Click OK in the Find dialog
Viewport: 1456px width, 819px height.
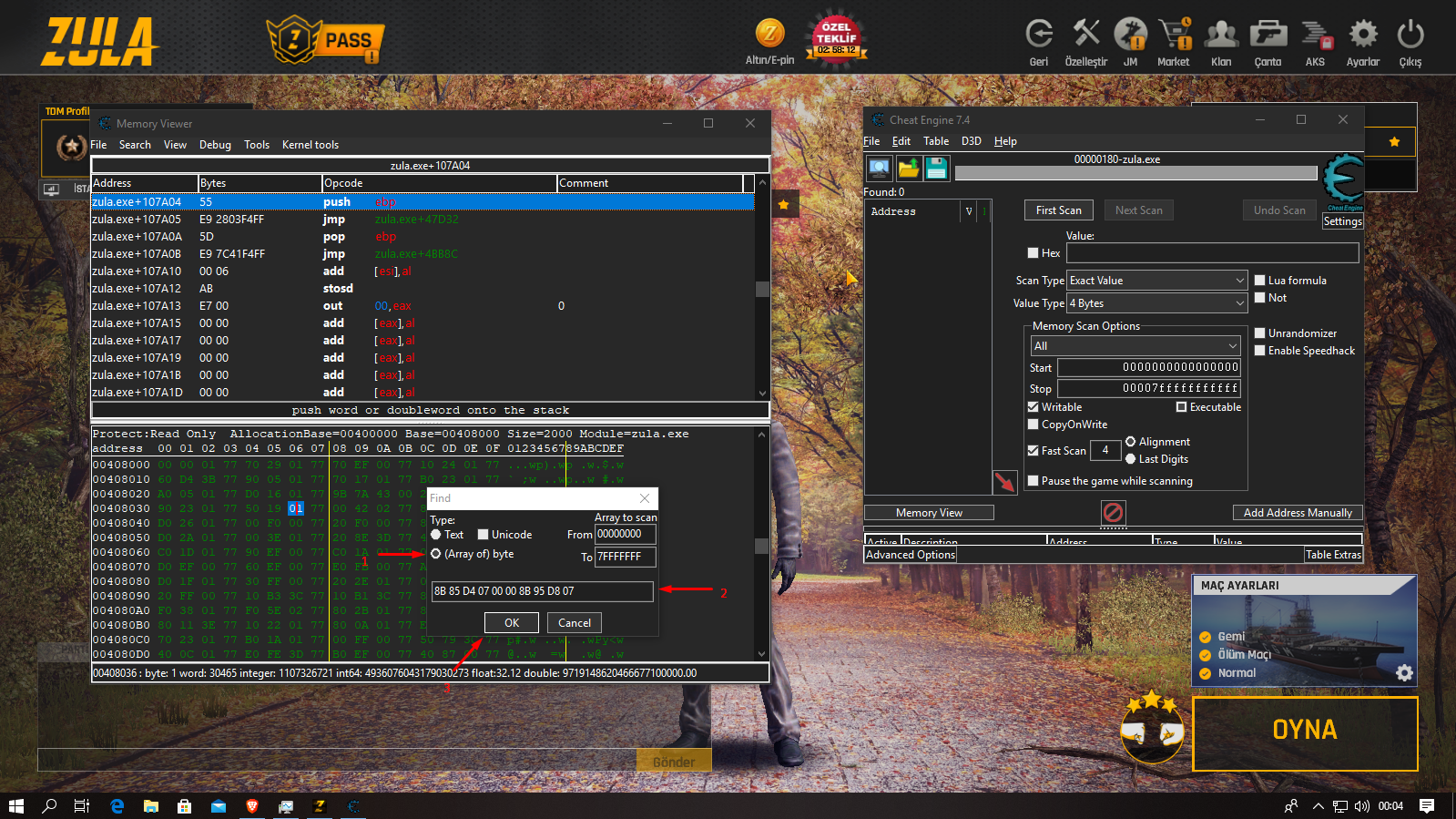click(x=512, y=623)
